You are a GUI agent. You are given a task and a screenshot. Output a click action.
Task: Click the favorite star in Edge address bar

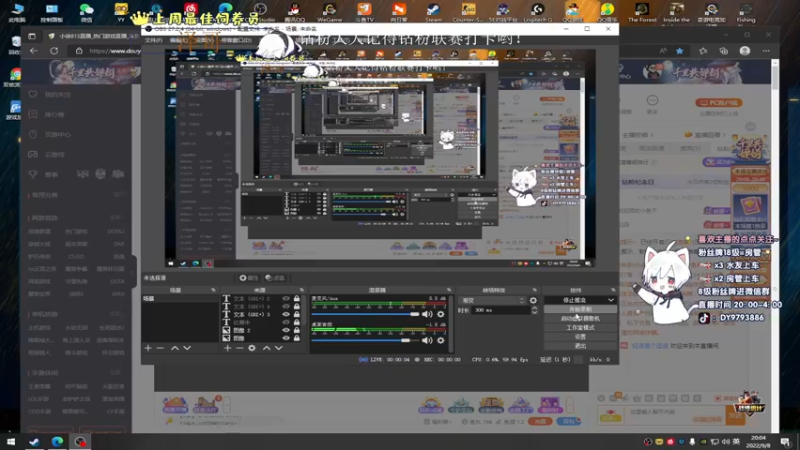click(680, 51)
